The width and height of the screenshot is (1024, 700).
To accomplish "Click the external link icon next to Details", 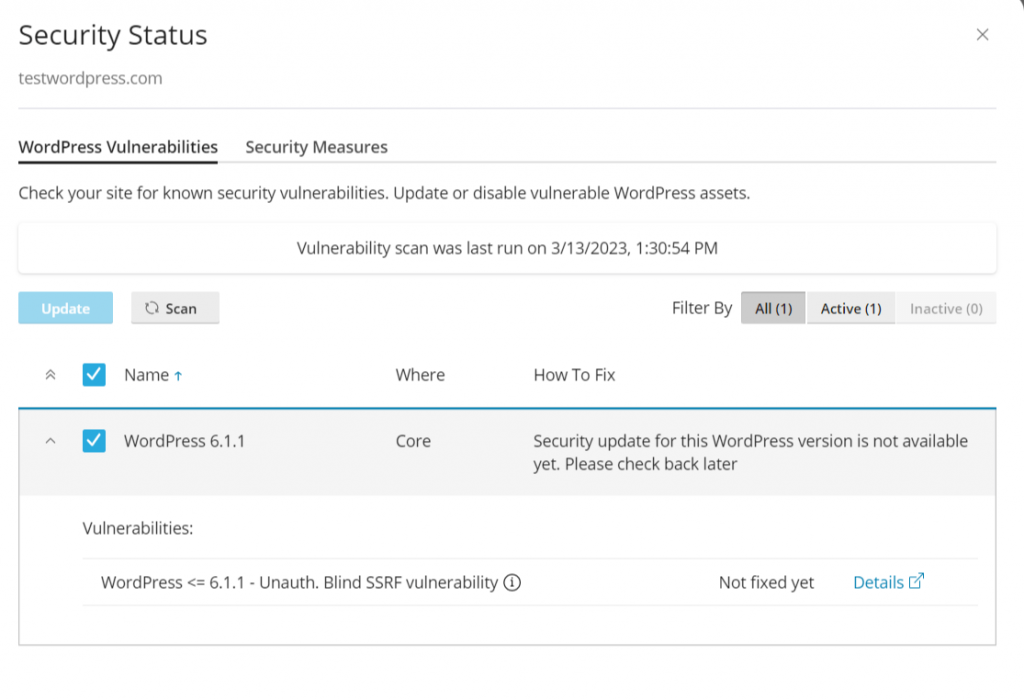I will pos(916,580).
